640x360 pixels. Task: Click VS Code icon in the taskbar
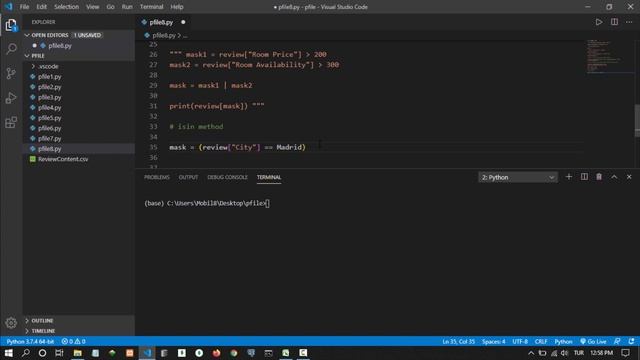147,353
